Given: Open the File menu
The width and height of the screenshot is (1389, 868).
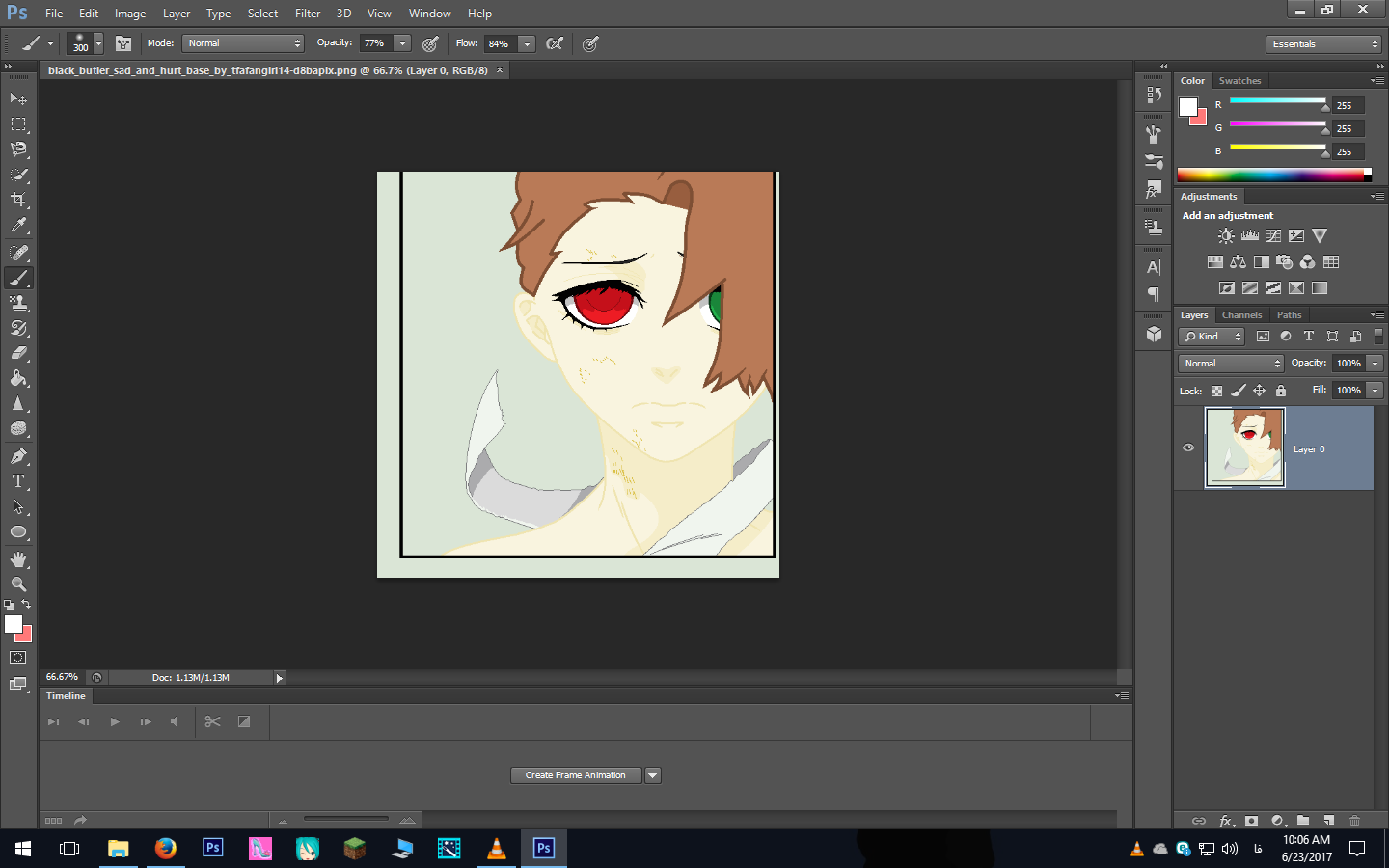Looking at the screenshot, I should point(54,14).
